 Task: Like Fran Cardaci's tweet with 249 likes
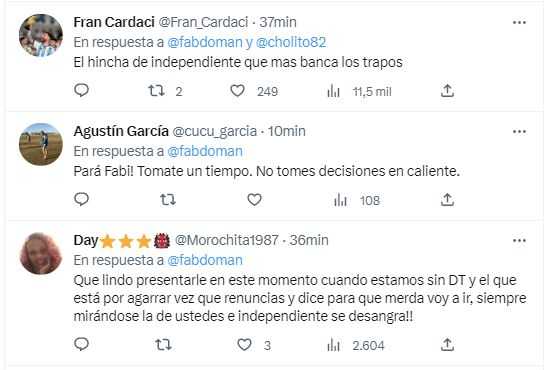tap(238, 91)
